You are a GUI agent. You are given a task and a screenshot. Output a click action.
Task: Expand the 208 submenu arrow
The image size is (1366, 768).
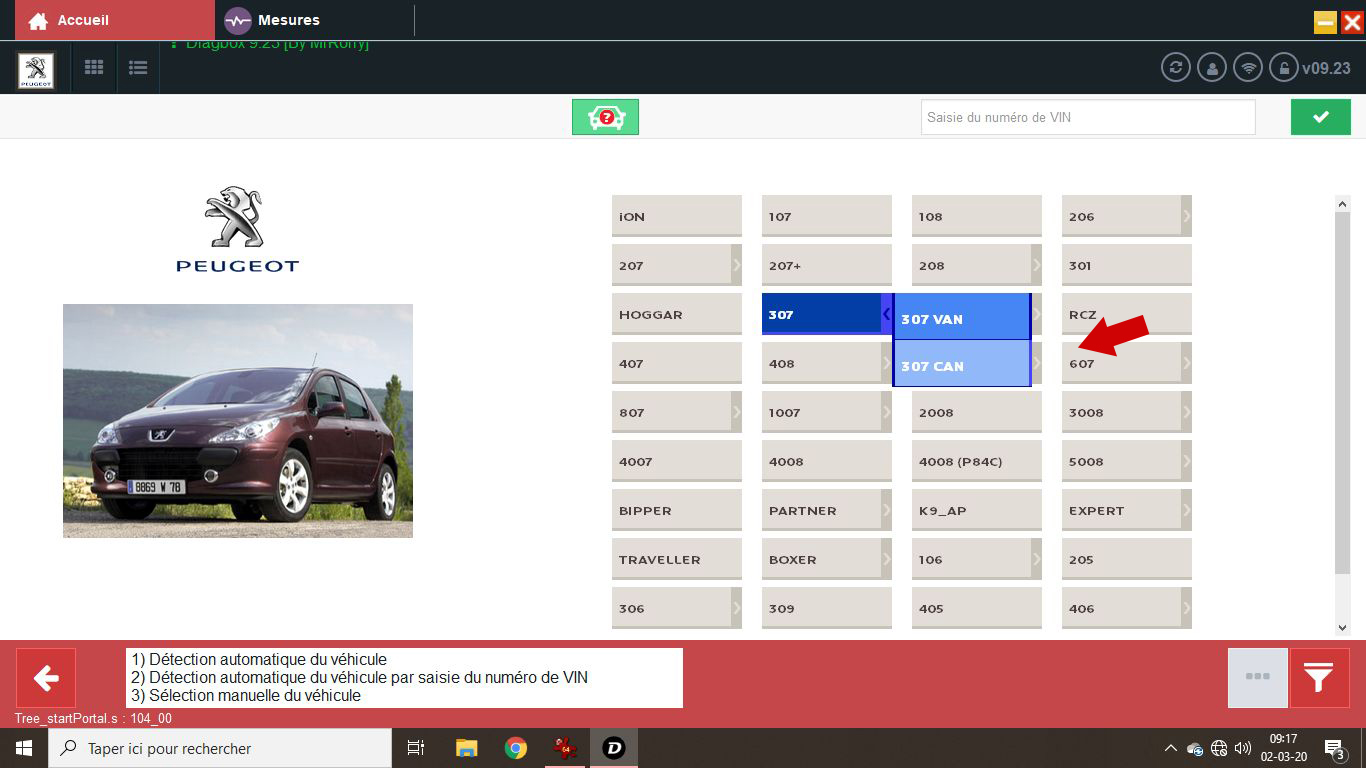(x=1036, y=265)
